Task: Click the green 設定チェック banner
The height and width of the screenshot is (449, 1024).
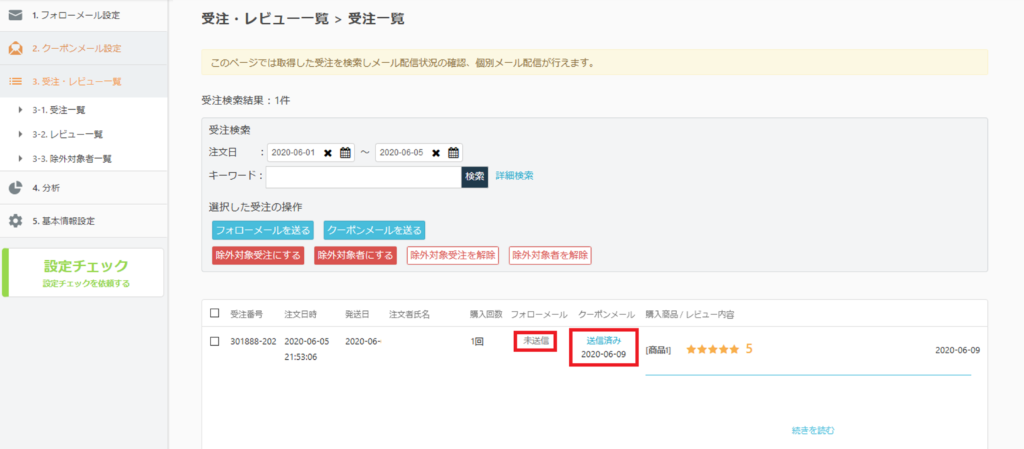Action: [85, 273]
